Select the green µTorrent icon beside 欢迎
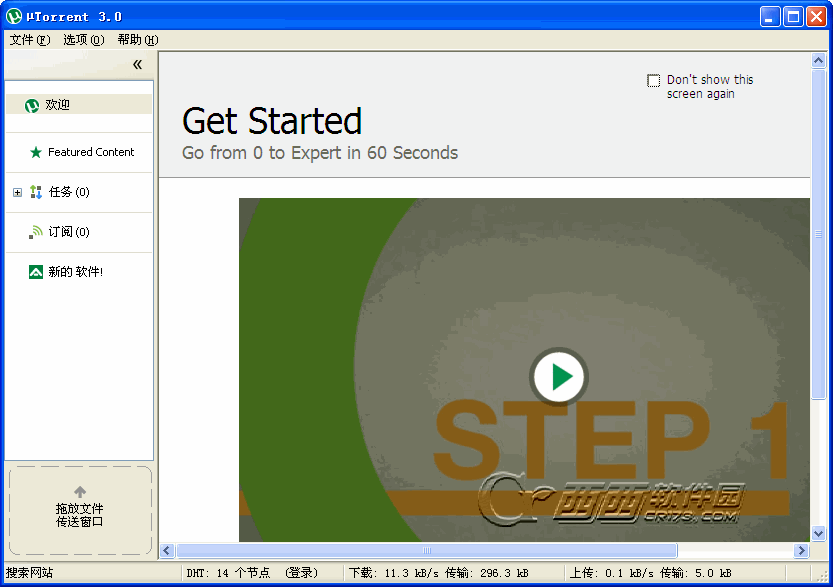The width and height of the screenshot is (833, 587). pyautogui.click(x=32, y=105)
